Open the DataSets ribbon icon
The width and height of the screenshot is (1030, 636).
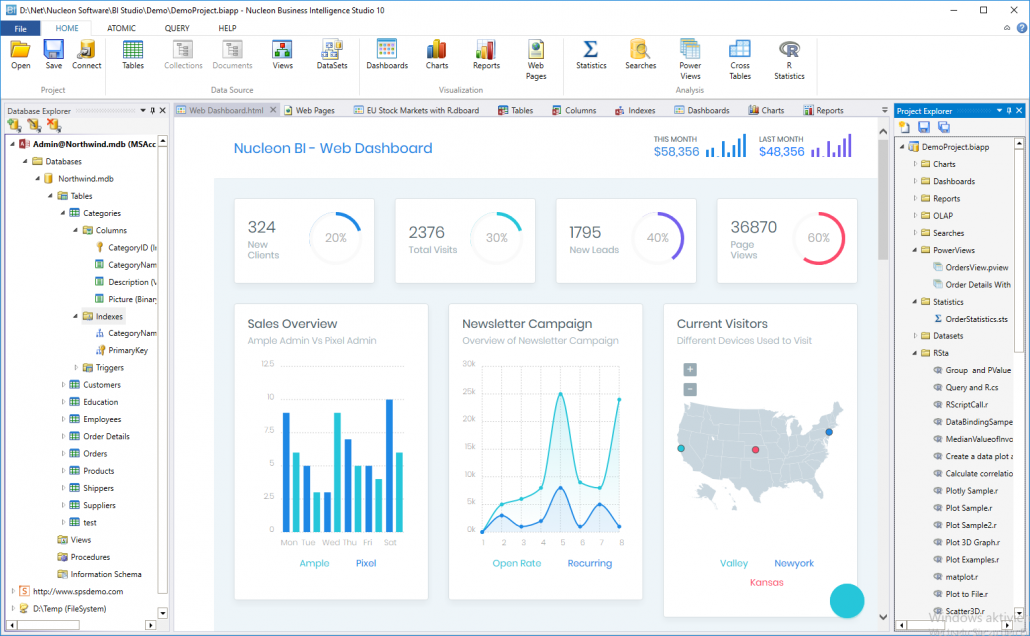(332, 54)
